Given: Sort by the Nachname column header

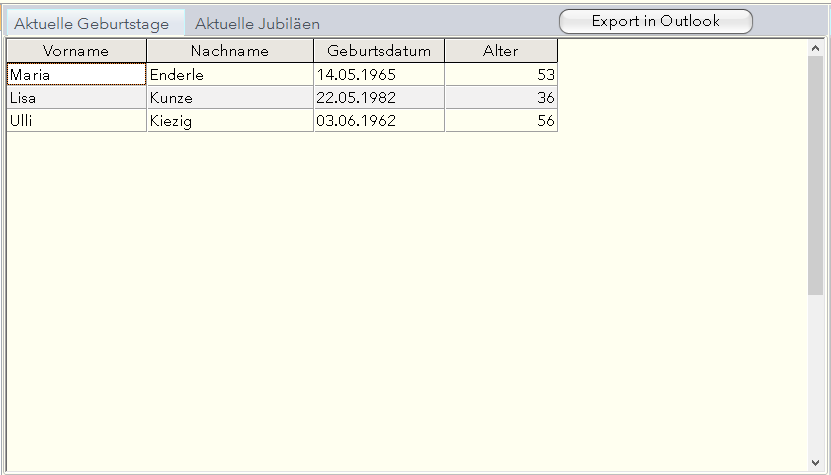Looking at the screenshot, I should [x=229, y=51].
